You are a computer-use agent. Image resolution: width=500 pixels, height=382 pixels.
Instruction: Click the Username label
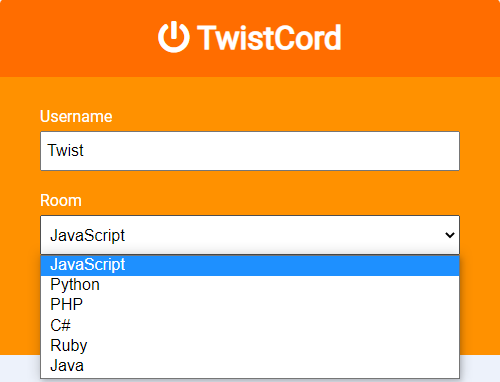point(76,116)
